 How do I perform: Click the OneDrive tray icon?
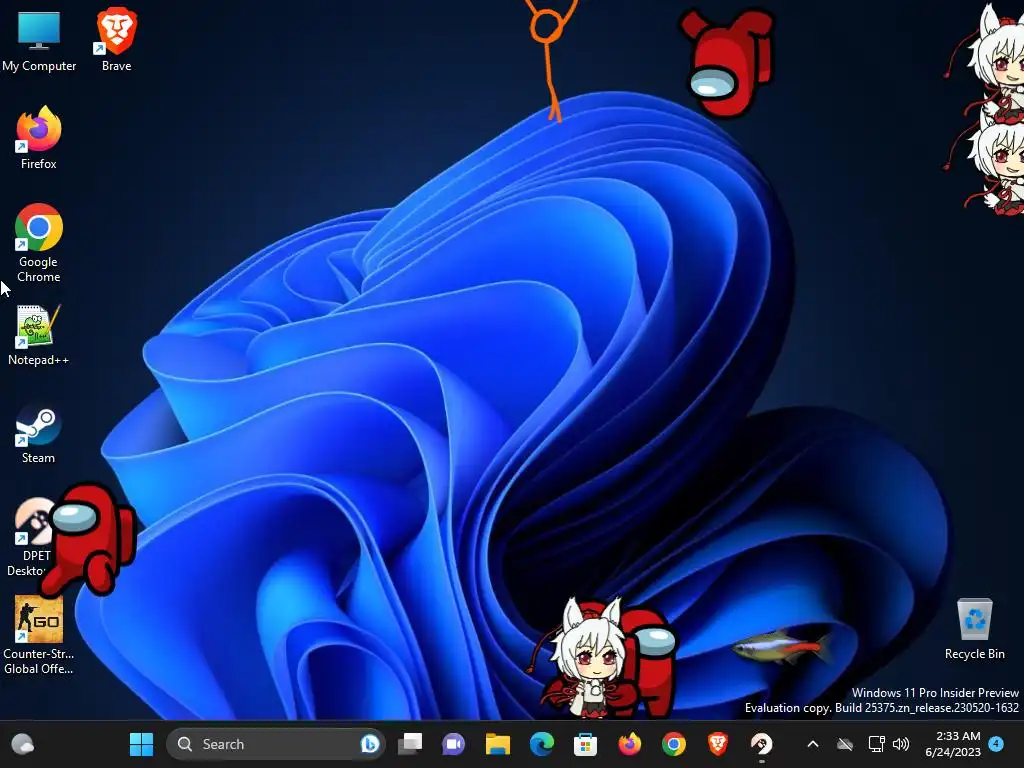pyautogui.click(x=845, y=744)
